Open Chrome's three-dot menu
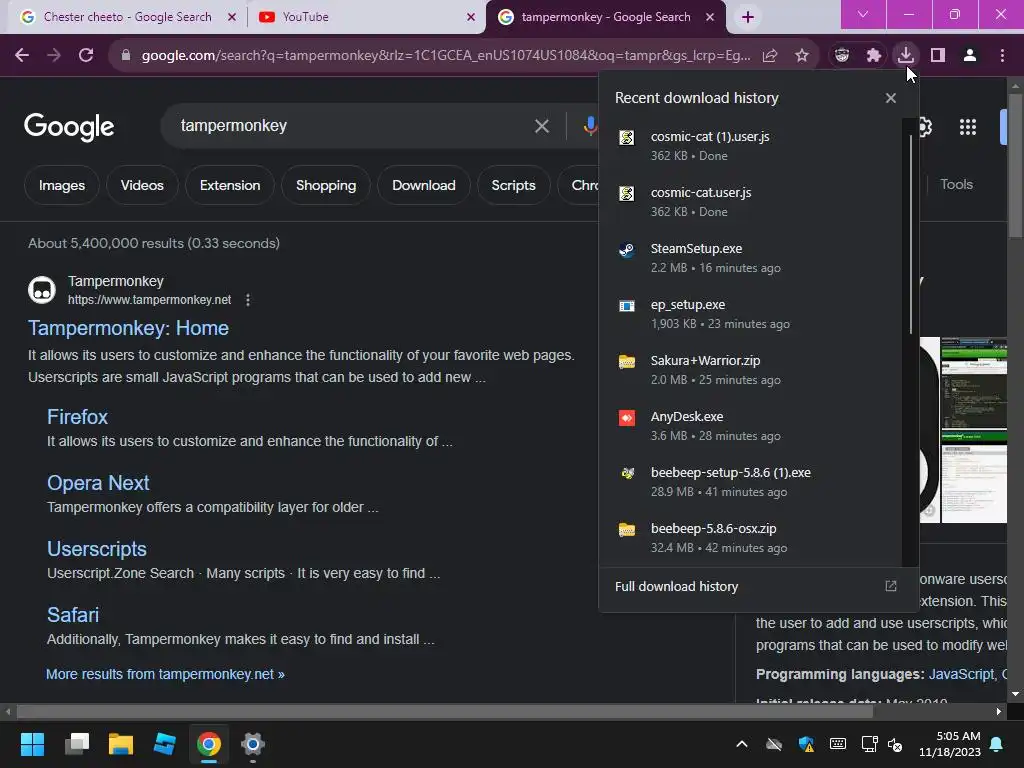 [x=1002, y=56]
